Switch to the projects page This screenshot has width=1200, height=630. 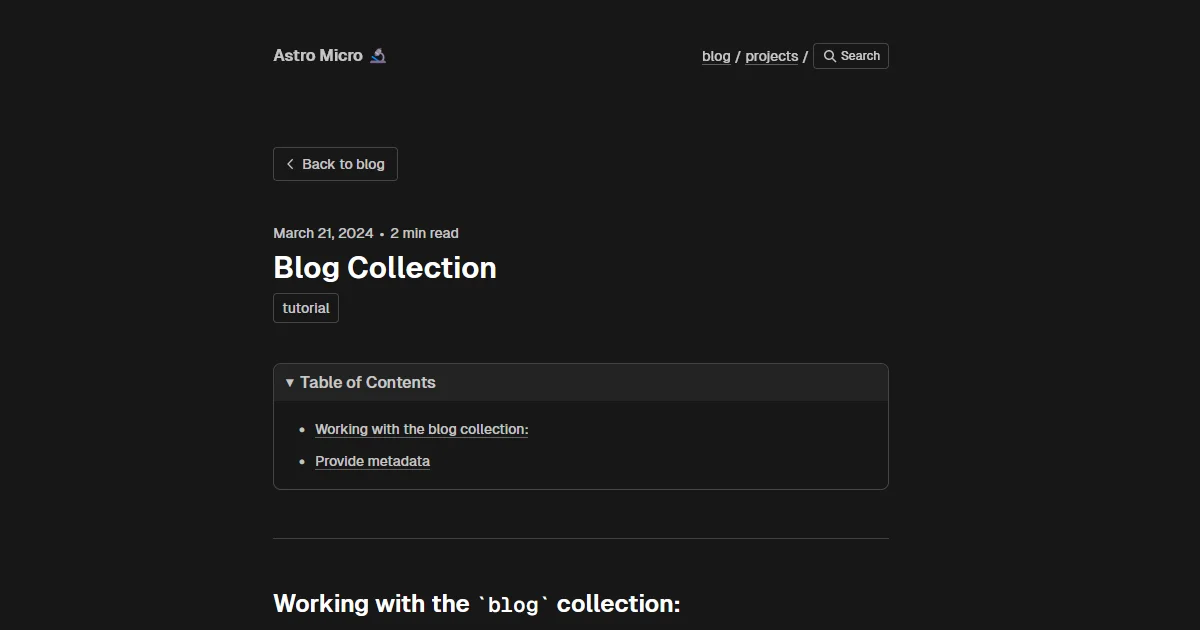coord(771,56)
